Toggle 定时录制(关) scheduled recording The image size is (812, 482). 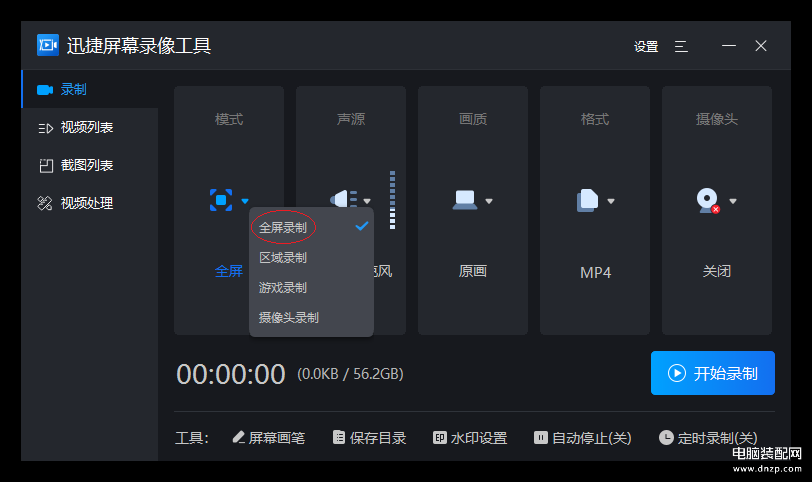coord(708,438)
